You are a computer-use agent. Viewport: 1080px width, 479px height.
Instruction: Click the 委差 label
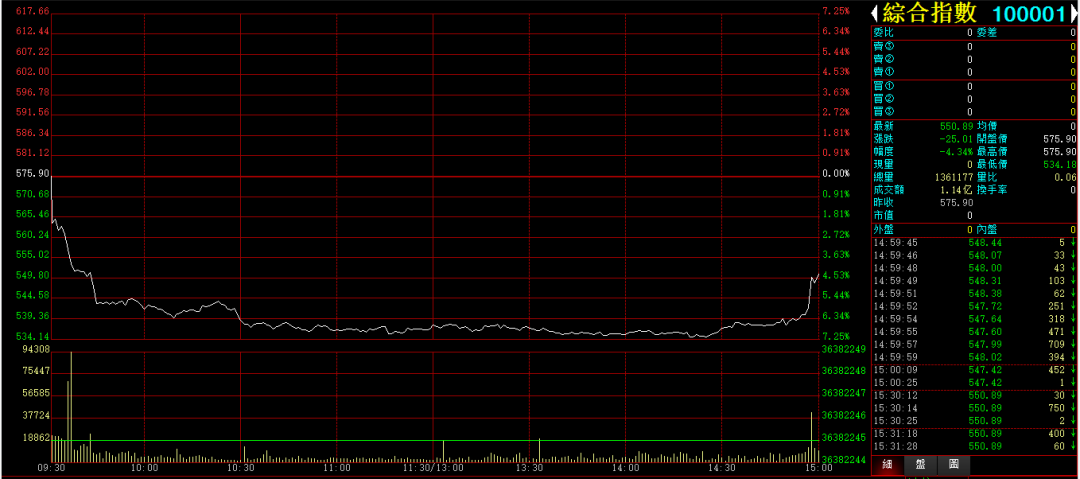point(986,32)
